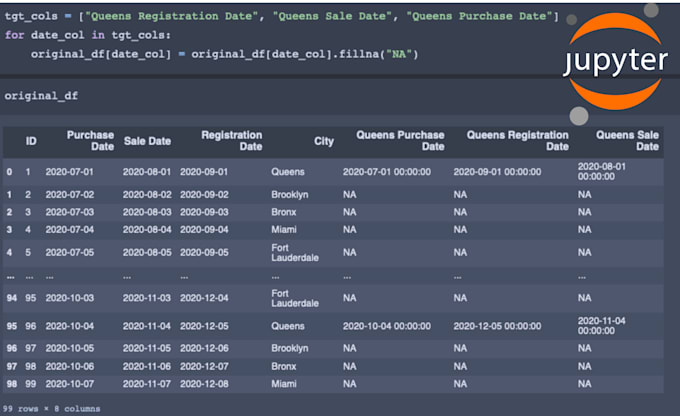Select the Sale Date column header

tap(147, 142)
